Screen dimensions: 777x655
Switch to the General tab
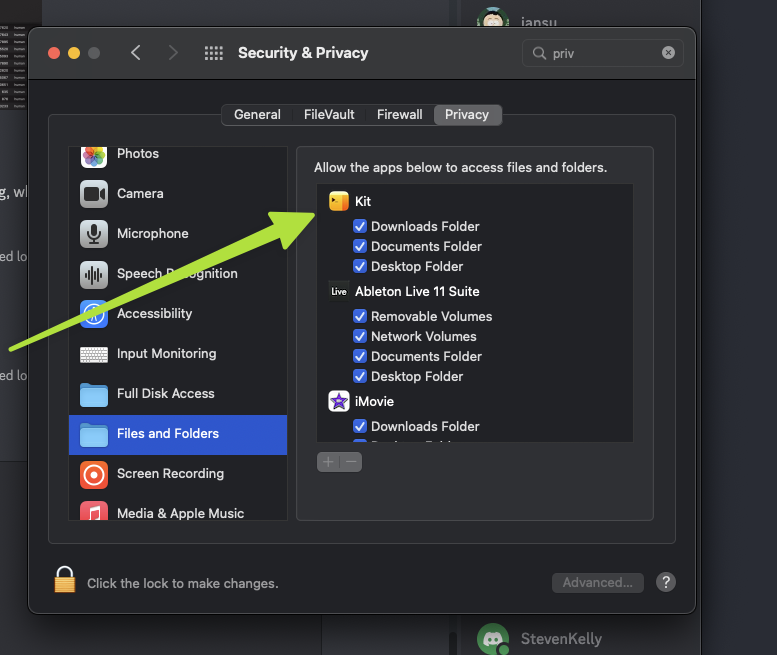(x=257, y=114)
